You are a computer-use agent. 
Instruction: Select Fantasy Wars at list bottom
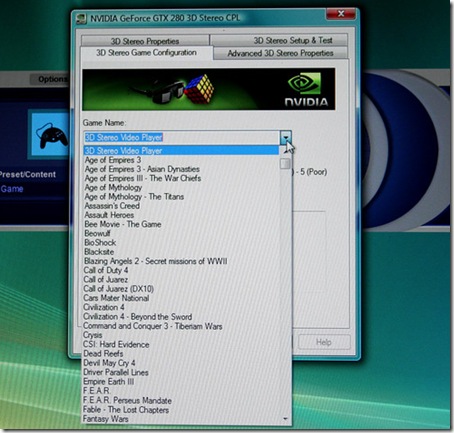[x=181, y=419]
